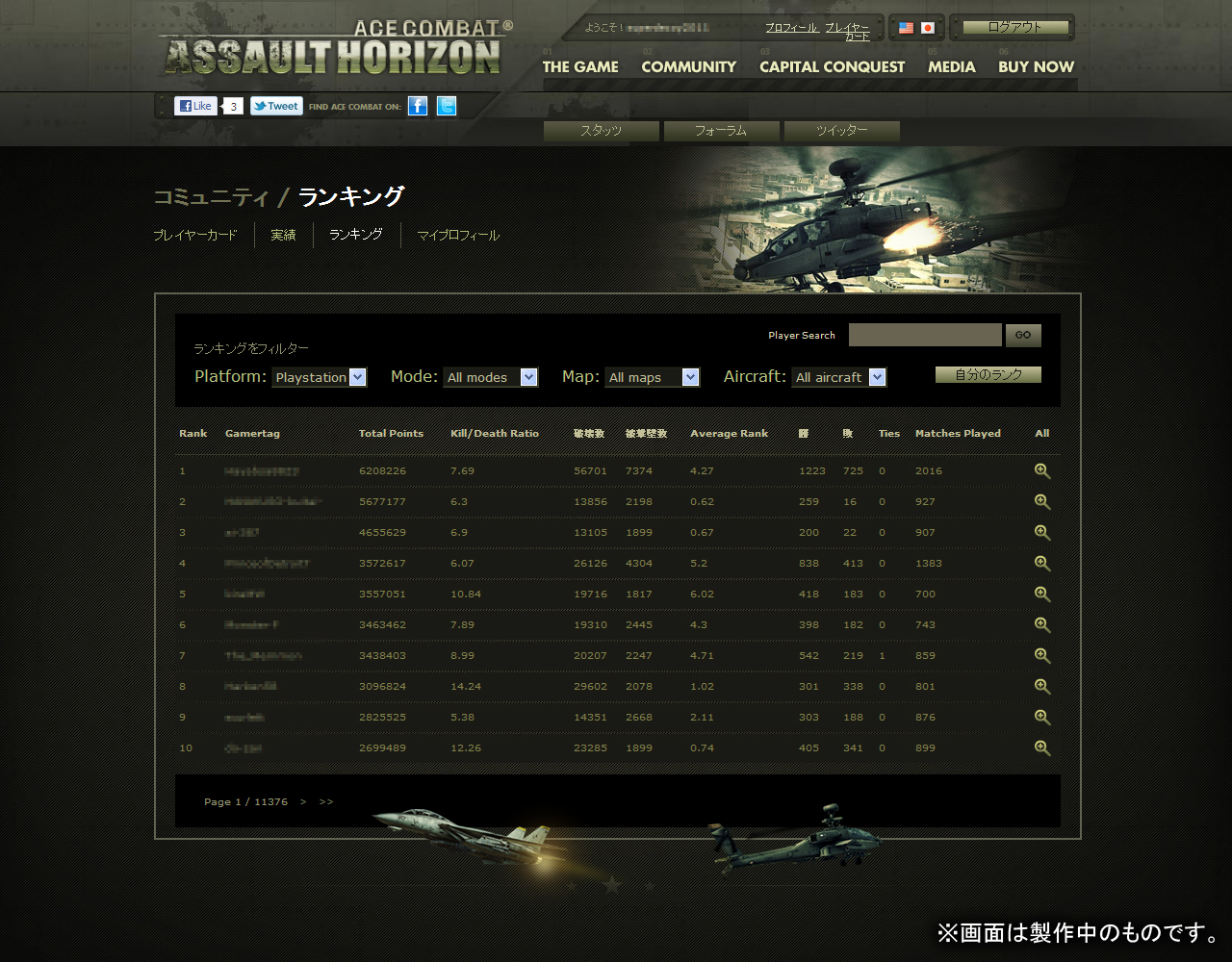Viewport: 1232px width, 962px height.
Task: Click 自分のランク button
Action: coord(988,374)
